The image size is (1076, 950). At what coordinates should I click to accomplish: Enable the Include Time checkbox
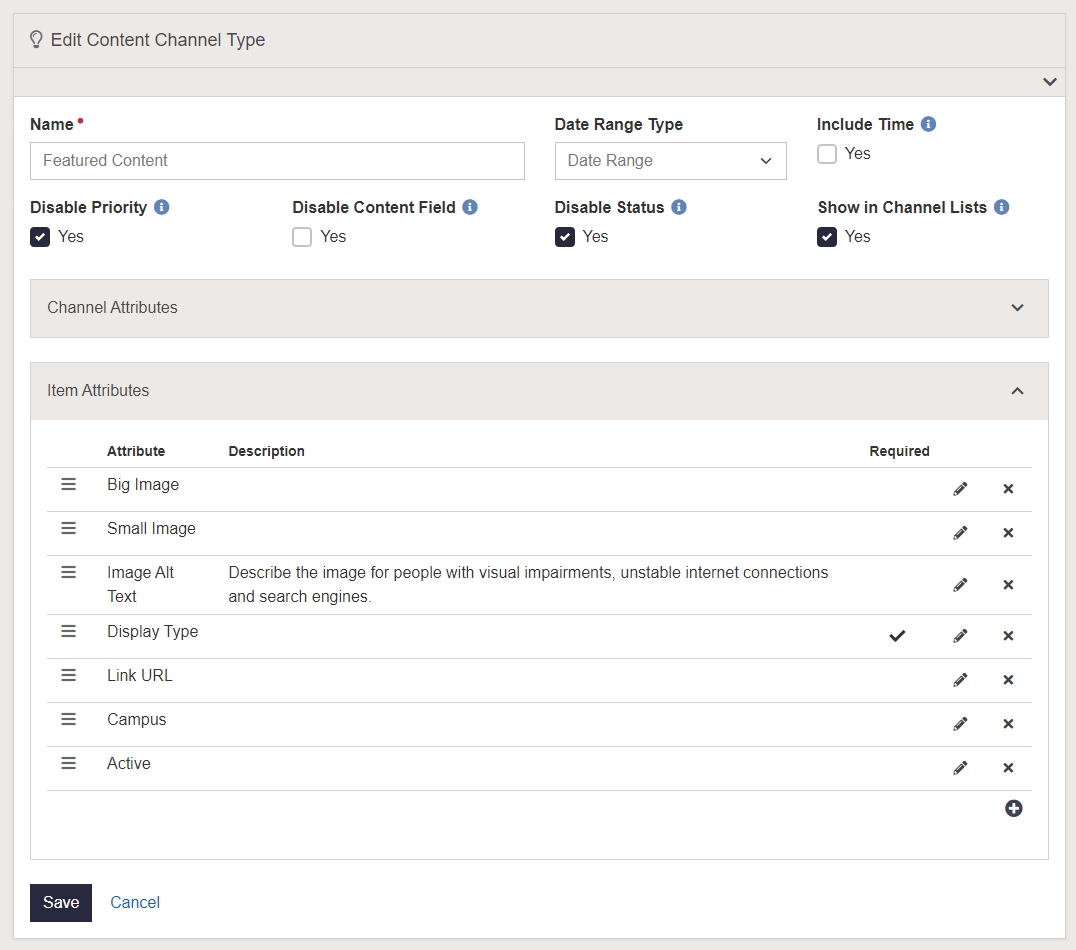coord(827,154)
